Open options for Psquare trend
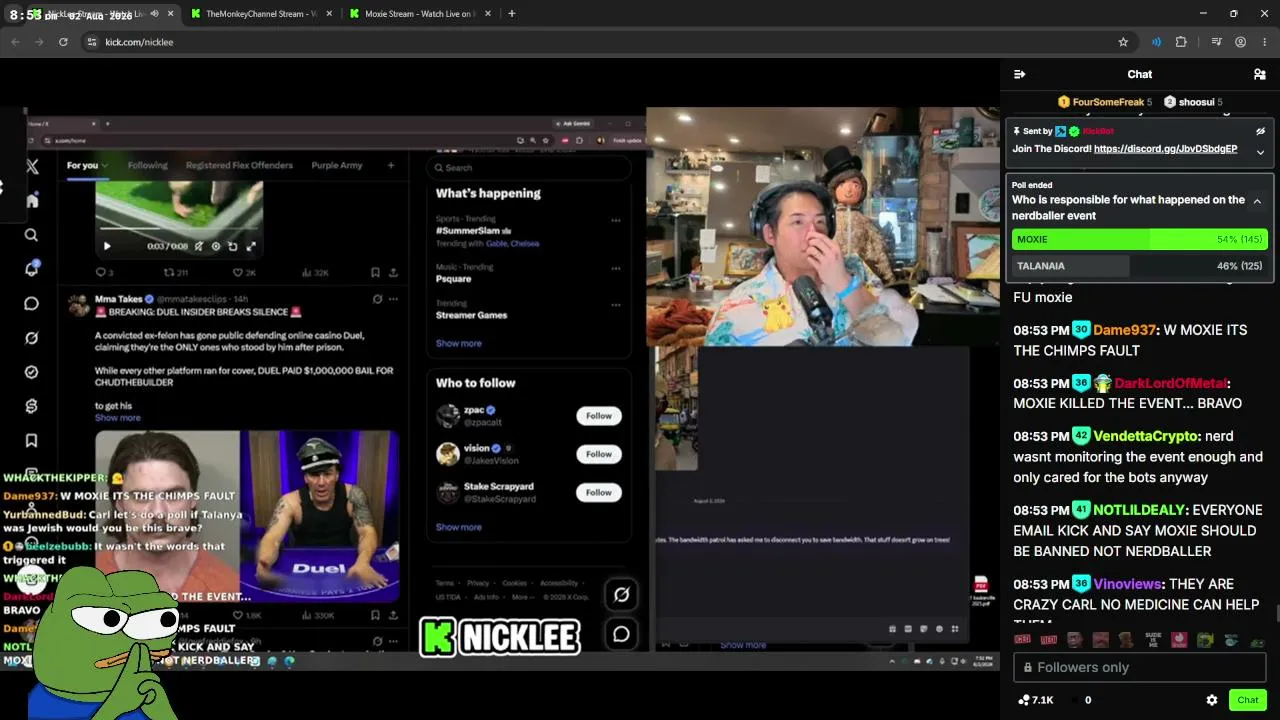 tap(616, 268)
